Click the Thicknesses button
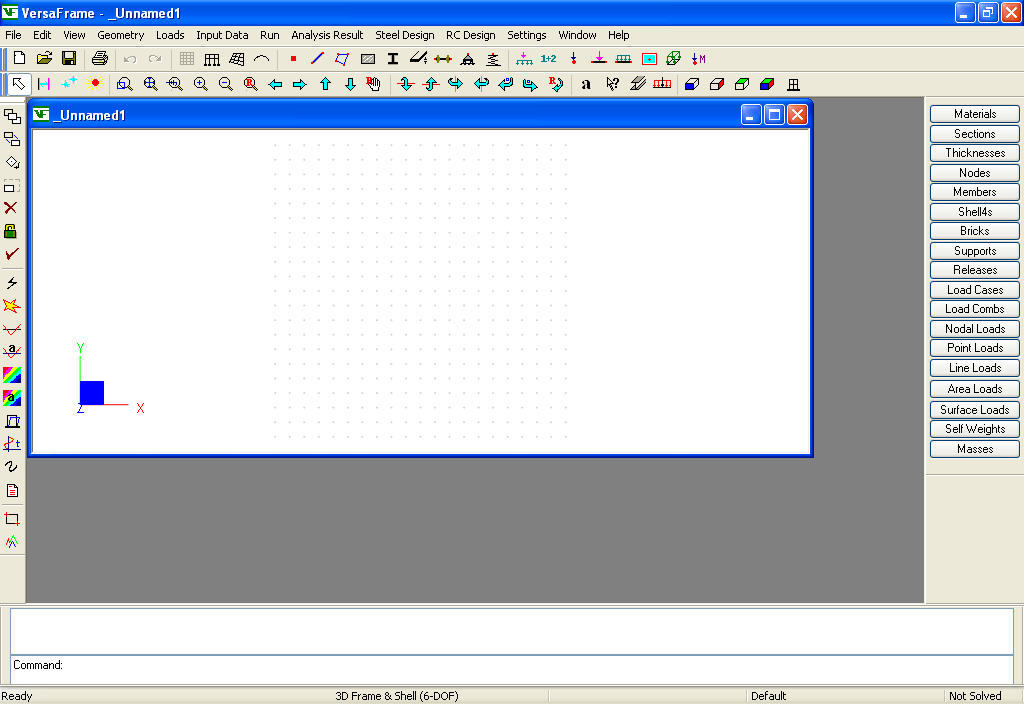The width and height of the screenshot is (1024, 704). click(974, 153)
